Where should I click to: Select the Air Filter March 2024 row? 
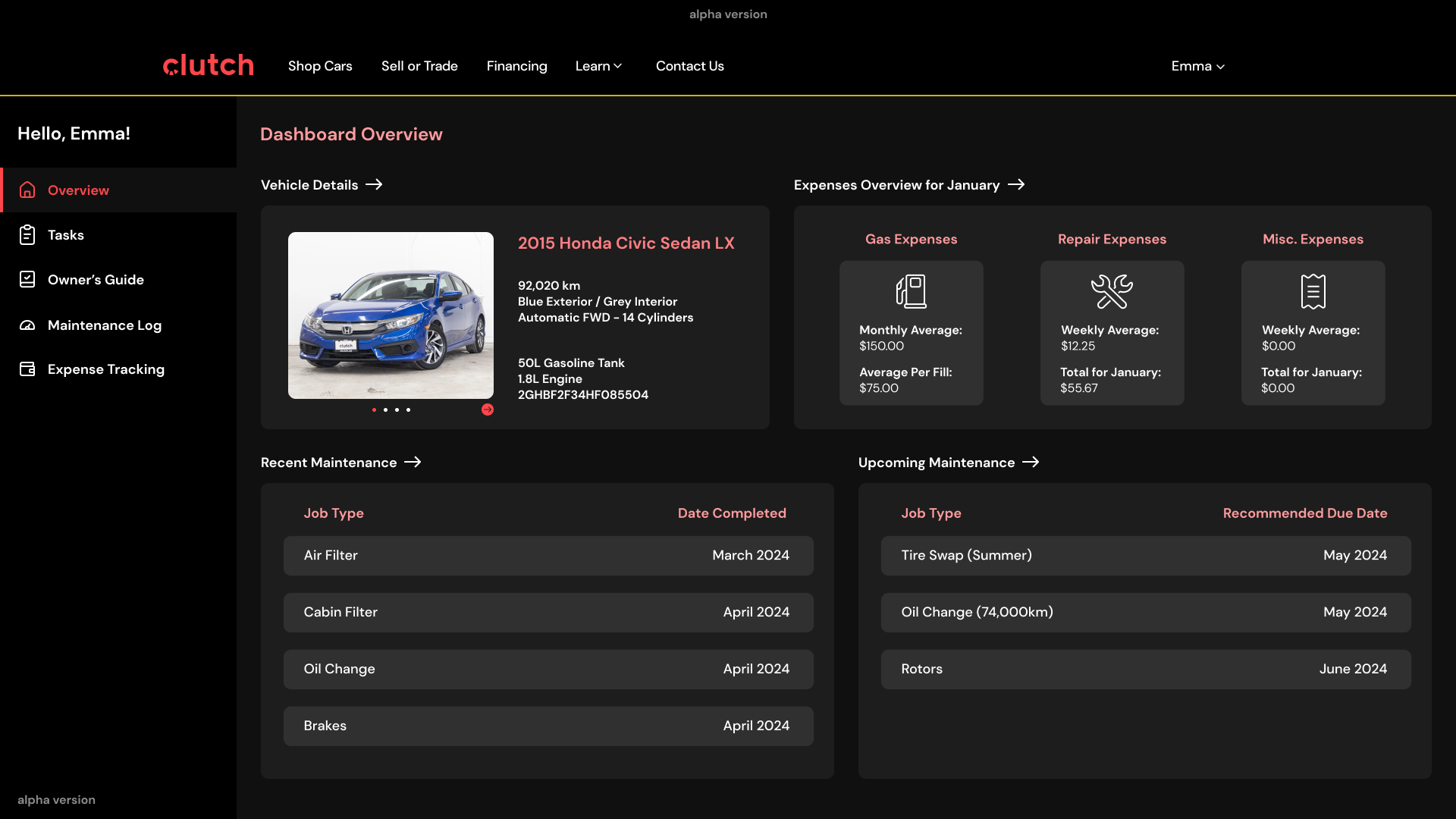548,556
